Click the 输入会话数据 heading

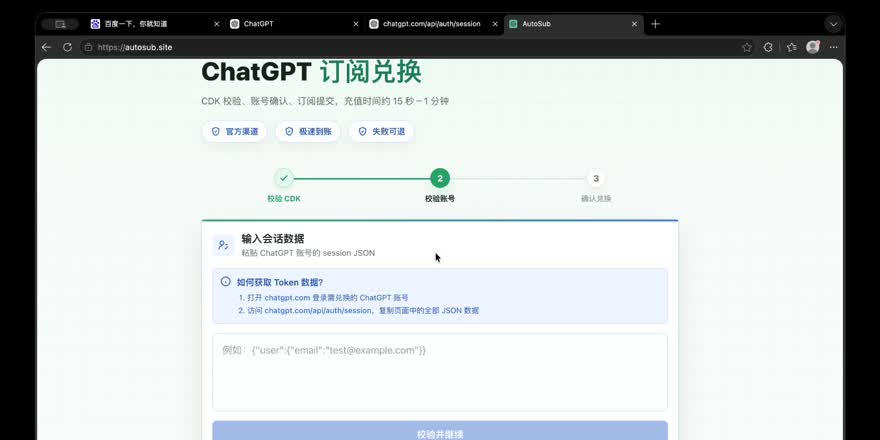click(273, 239)
